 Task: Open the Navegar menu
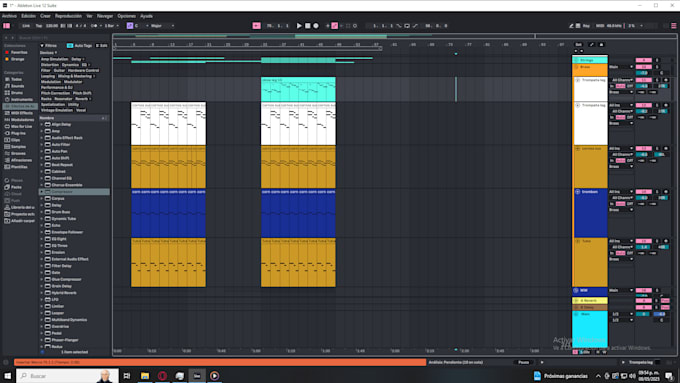pyautogui.click(x=105, y=16)
